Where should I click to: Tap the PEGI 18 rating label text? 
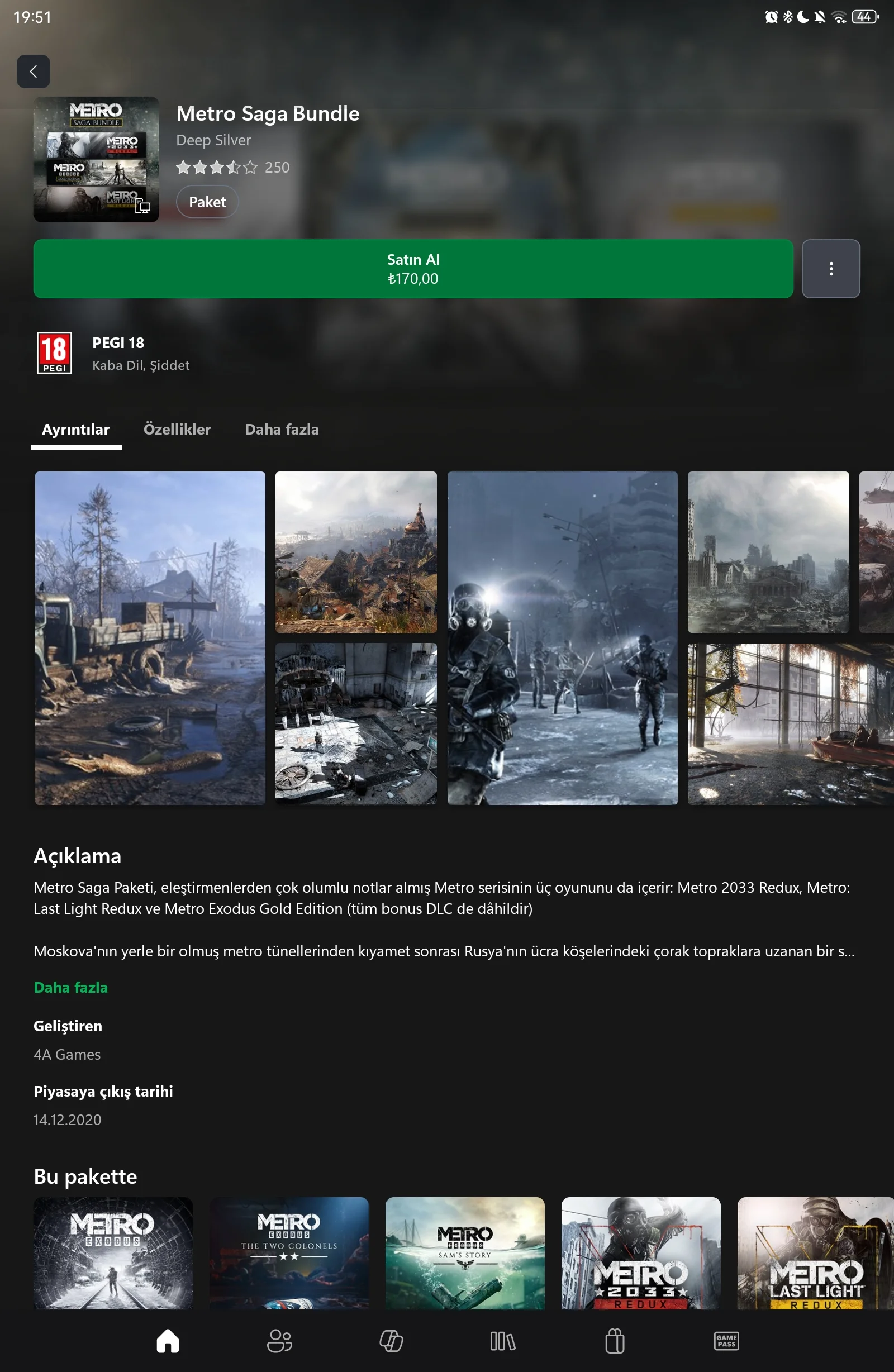click(x=118, y=343)
